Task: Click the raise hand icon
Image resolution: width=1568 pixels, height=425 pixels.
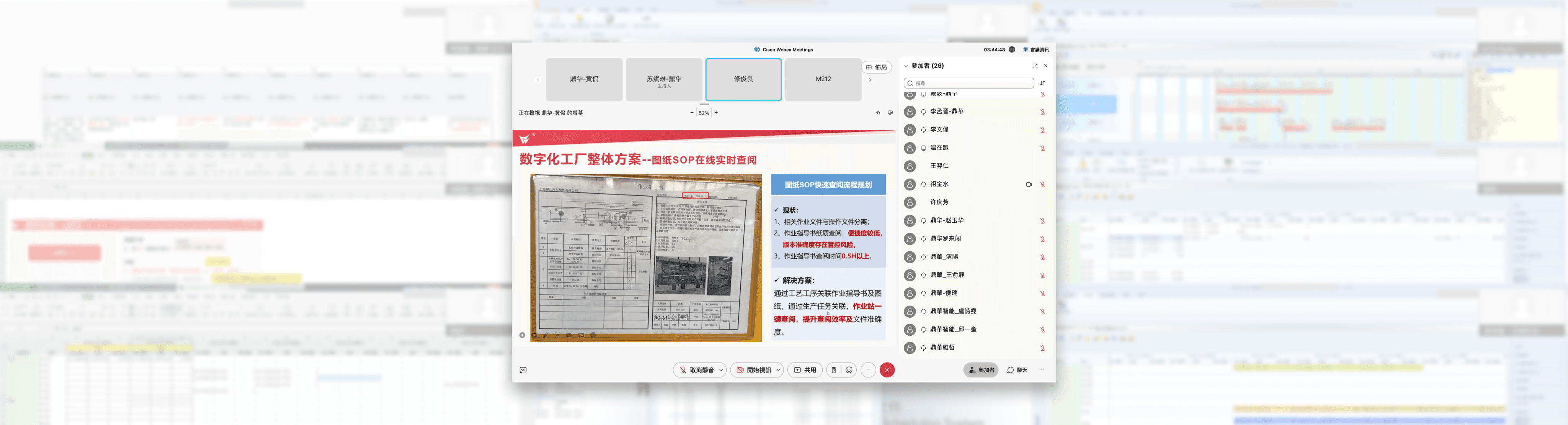Action: pyautogui.click(x=834, y=370)
